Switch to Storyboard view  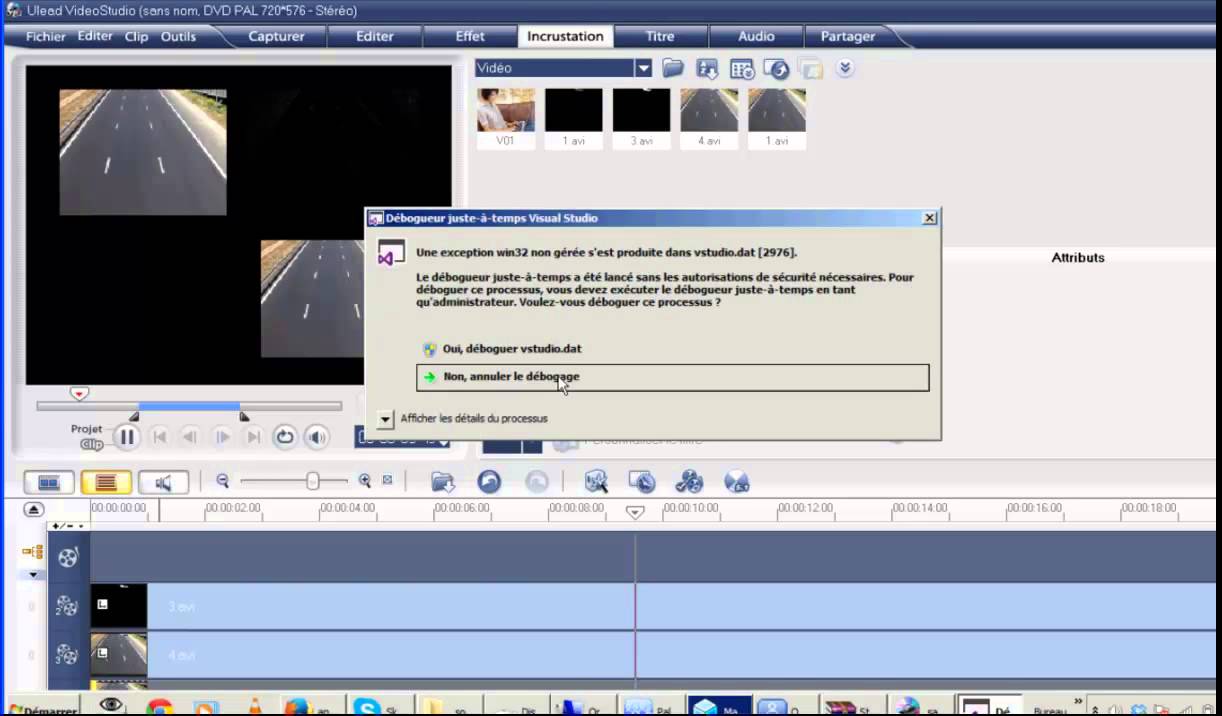(49, 483)
